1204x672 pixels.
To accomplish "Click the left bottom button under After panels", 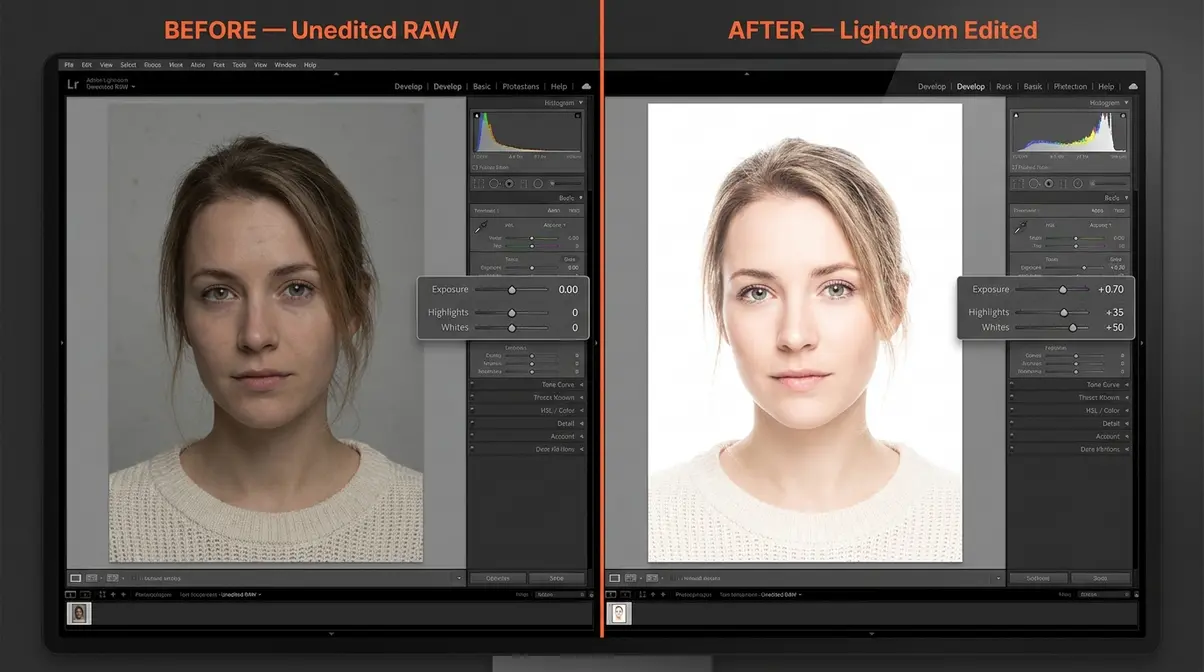I will [1037, 578].
